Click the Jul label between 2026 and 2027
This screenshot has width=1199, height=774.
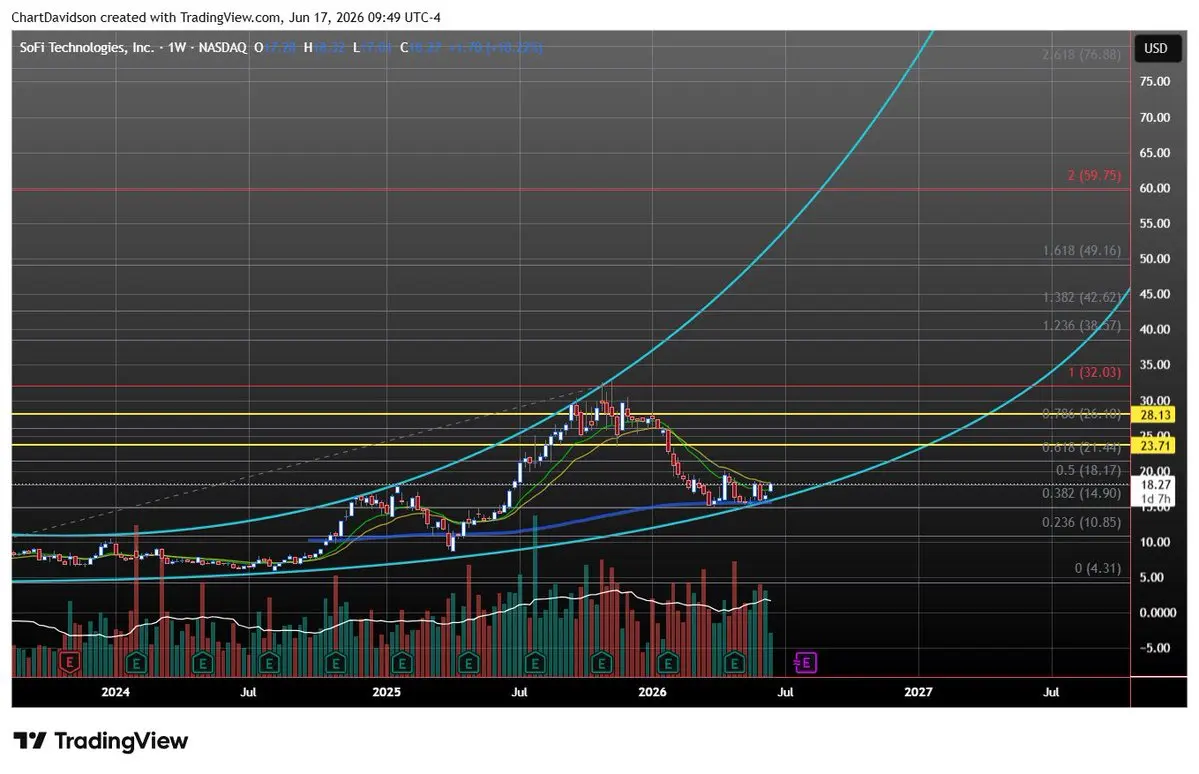785,692
